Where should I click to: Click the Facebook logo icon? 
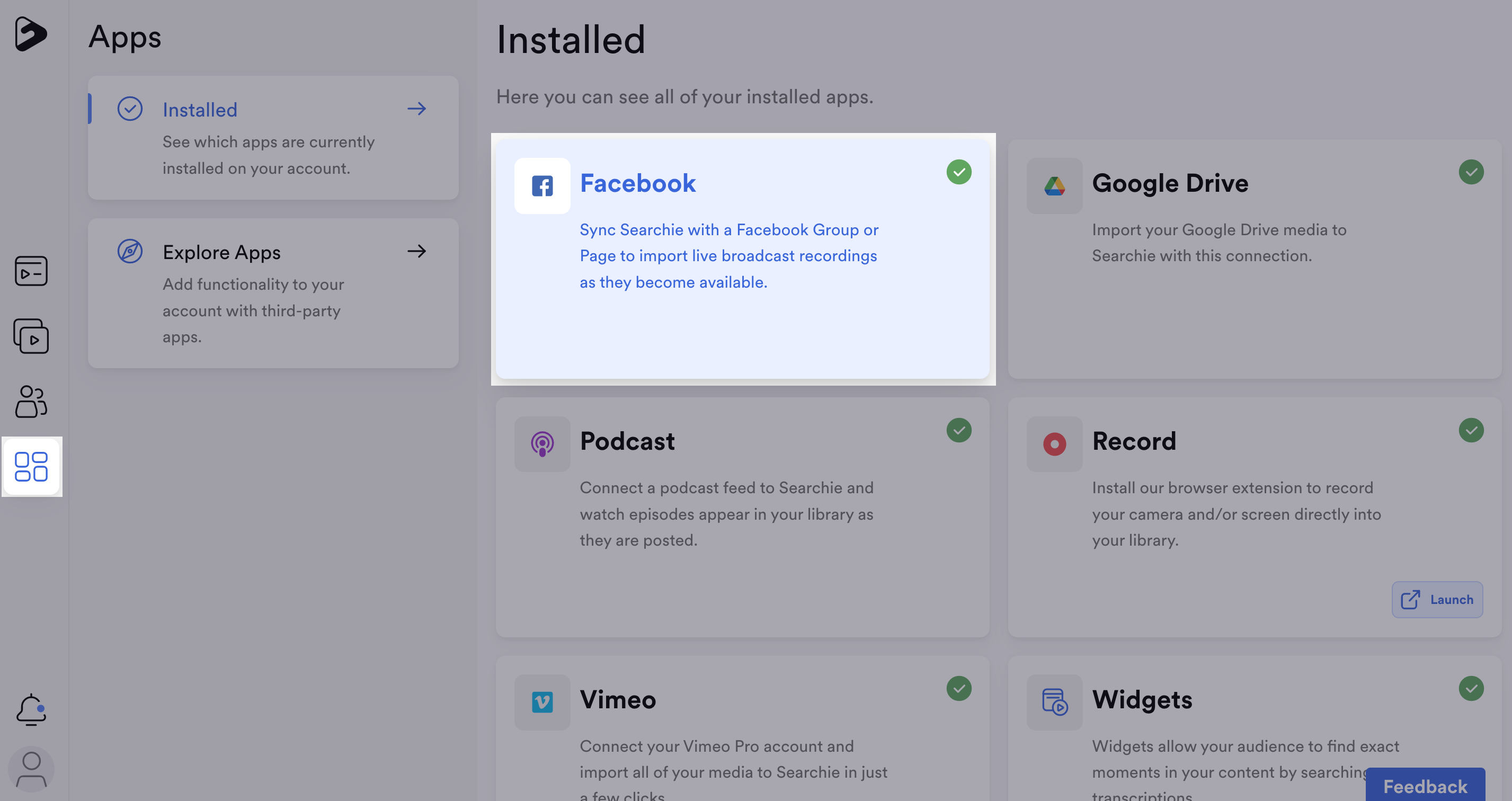542,186
